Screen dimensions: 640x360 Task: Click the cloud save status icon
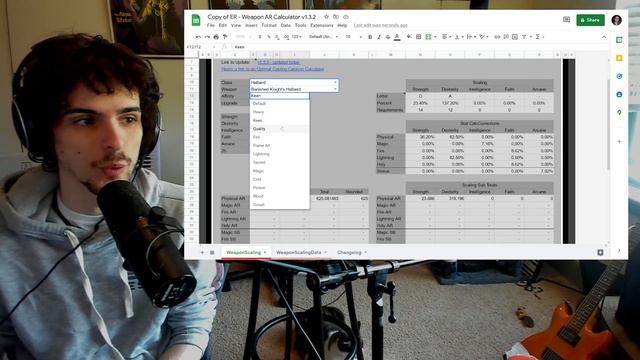[x=346, y=17]
